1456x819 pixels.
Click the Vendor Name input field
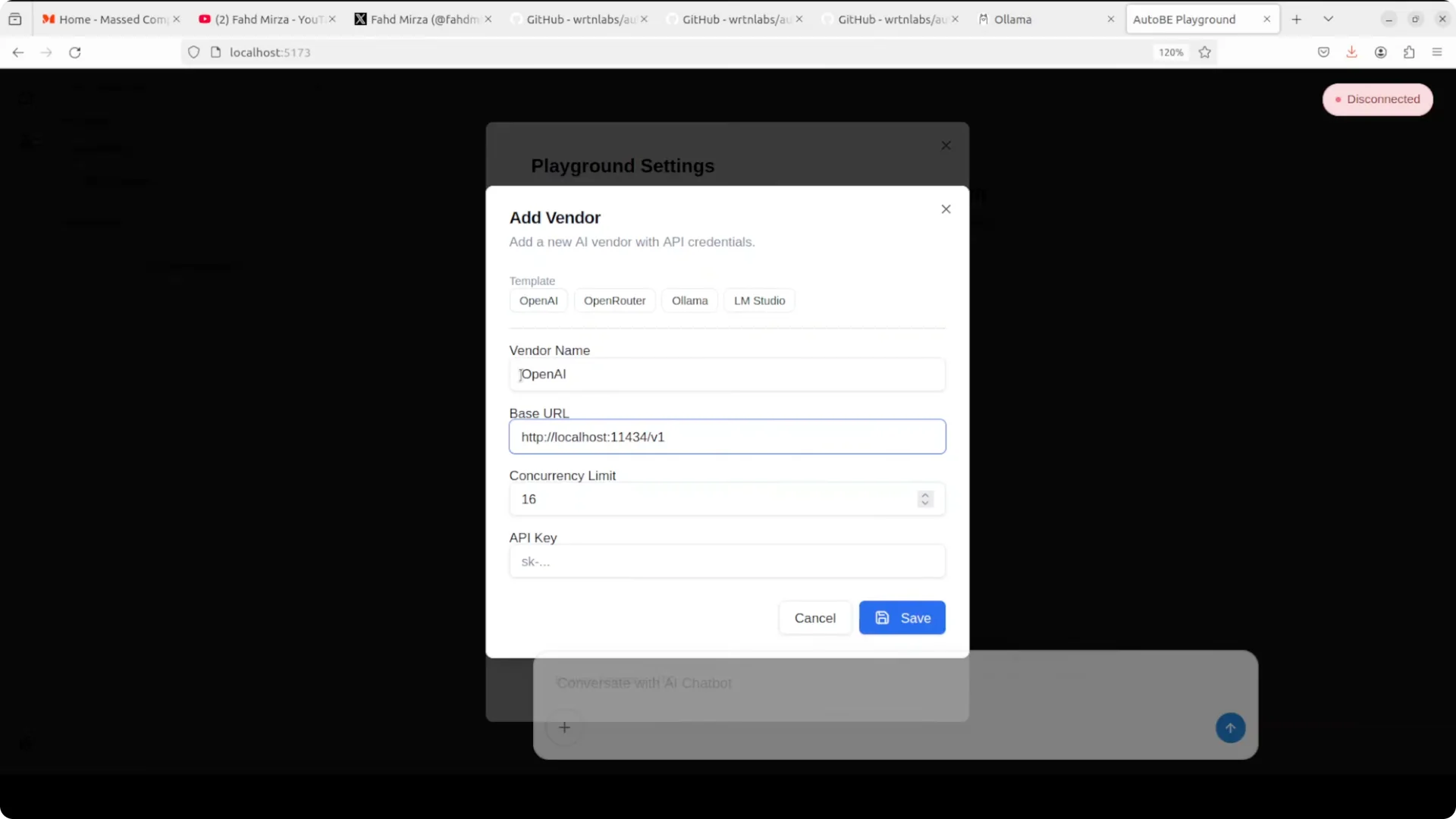pos(727,375)
